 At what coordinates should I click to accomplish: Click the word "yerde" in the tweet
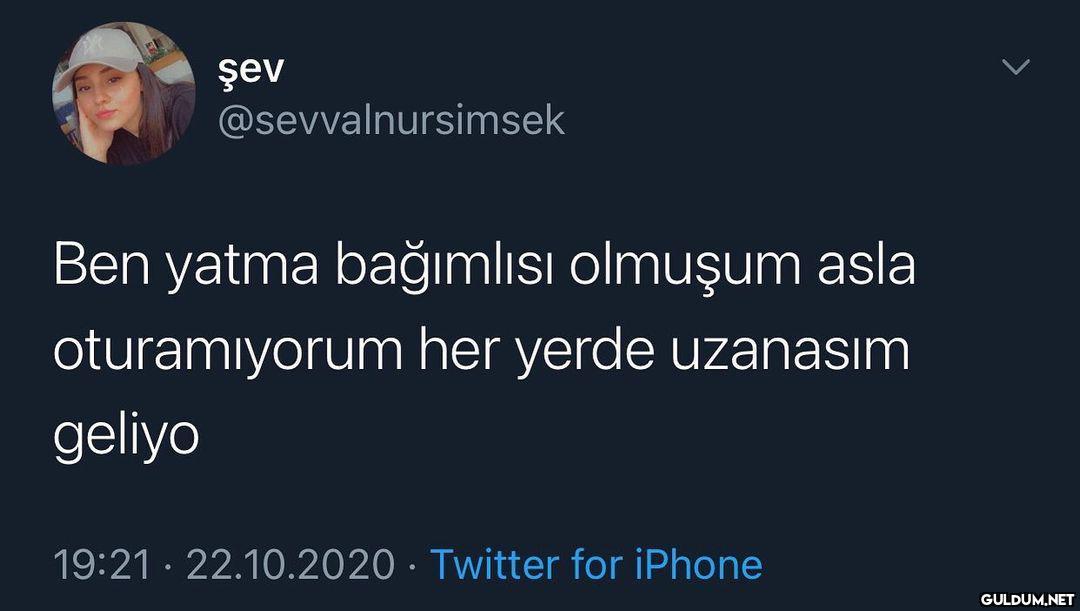tap(584, 353)
